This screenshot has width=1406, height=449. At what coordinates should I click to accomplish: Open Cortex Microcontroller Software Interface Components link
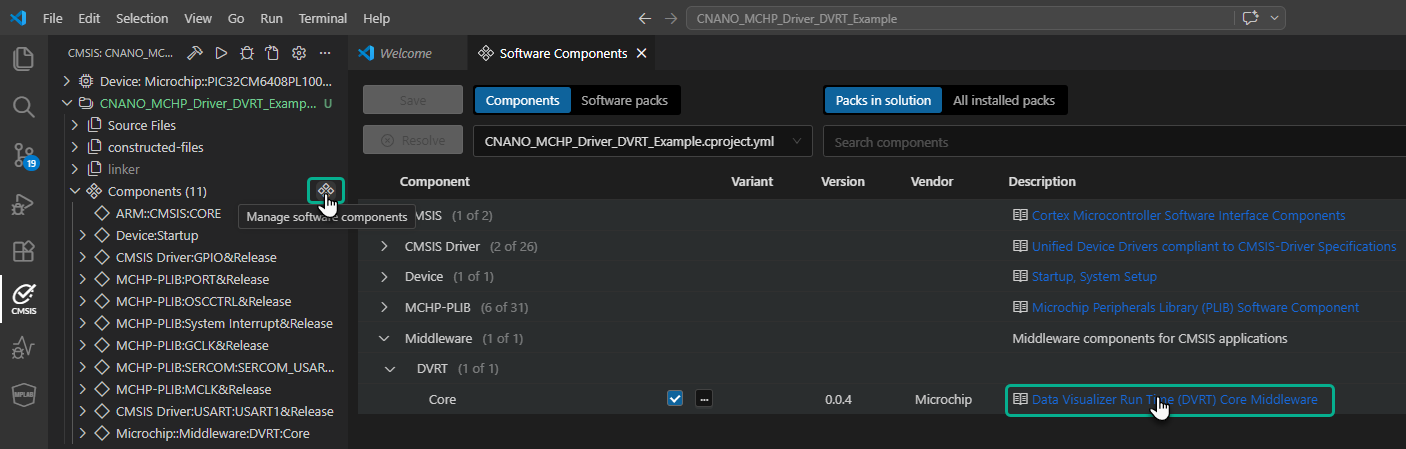tap(1188, 215)
